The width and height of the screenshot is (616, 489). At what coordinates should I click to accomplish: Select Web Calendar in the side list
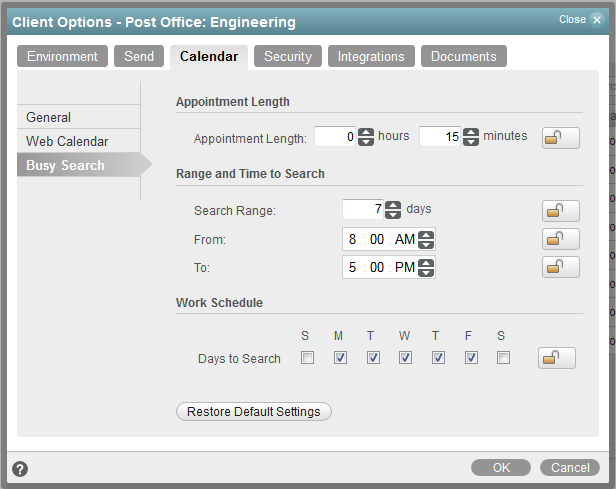67,141
